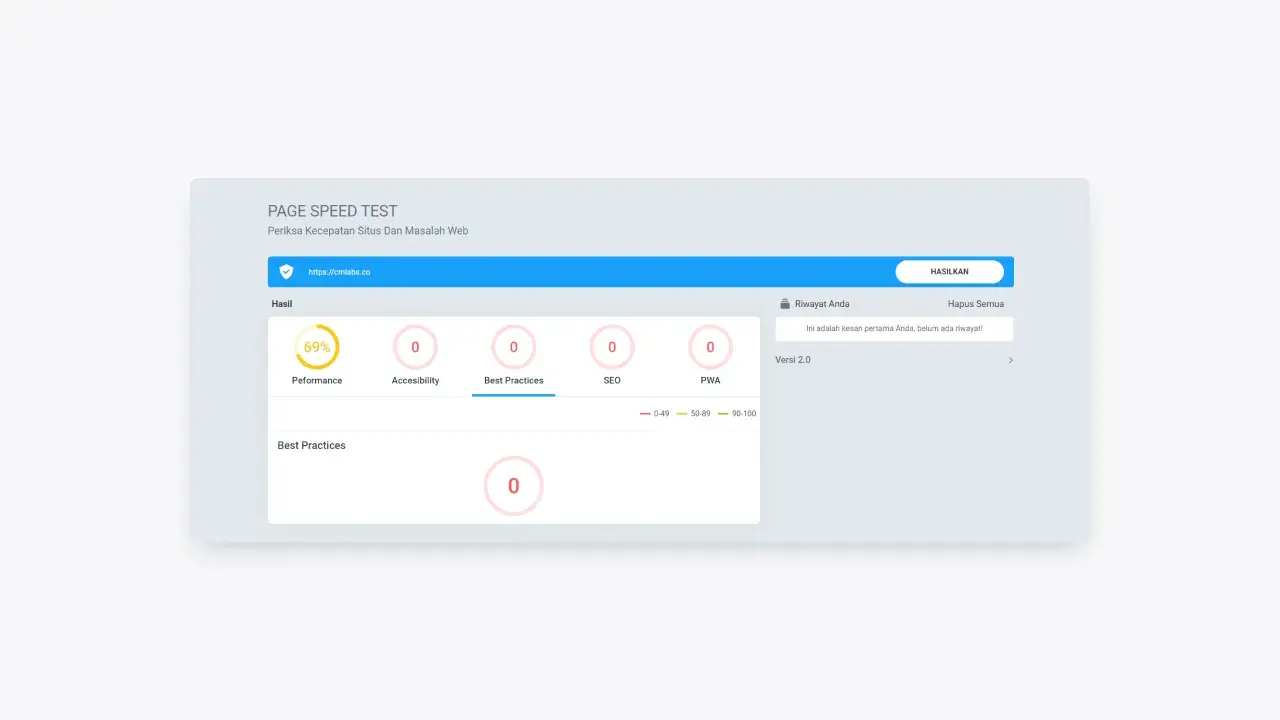Image resolution: width=1280 pixels, height=720 pixels.
Task: Click the green 90-100 legend marker
Action: click(x=723, y=414)
